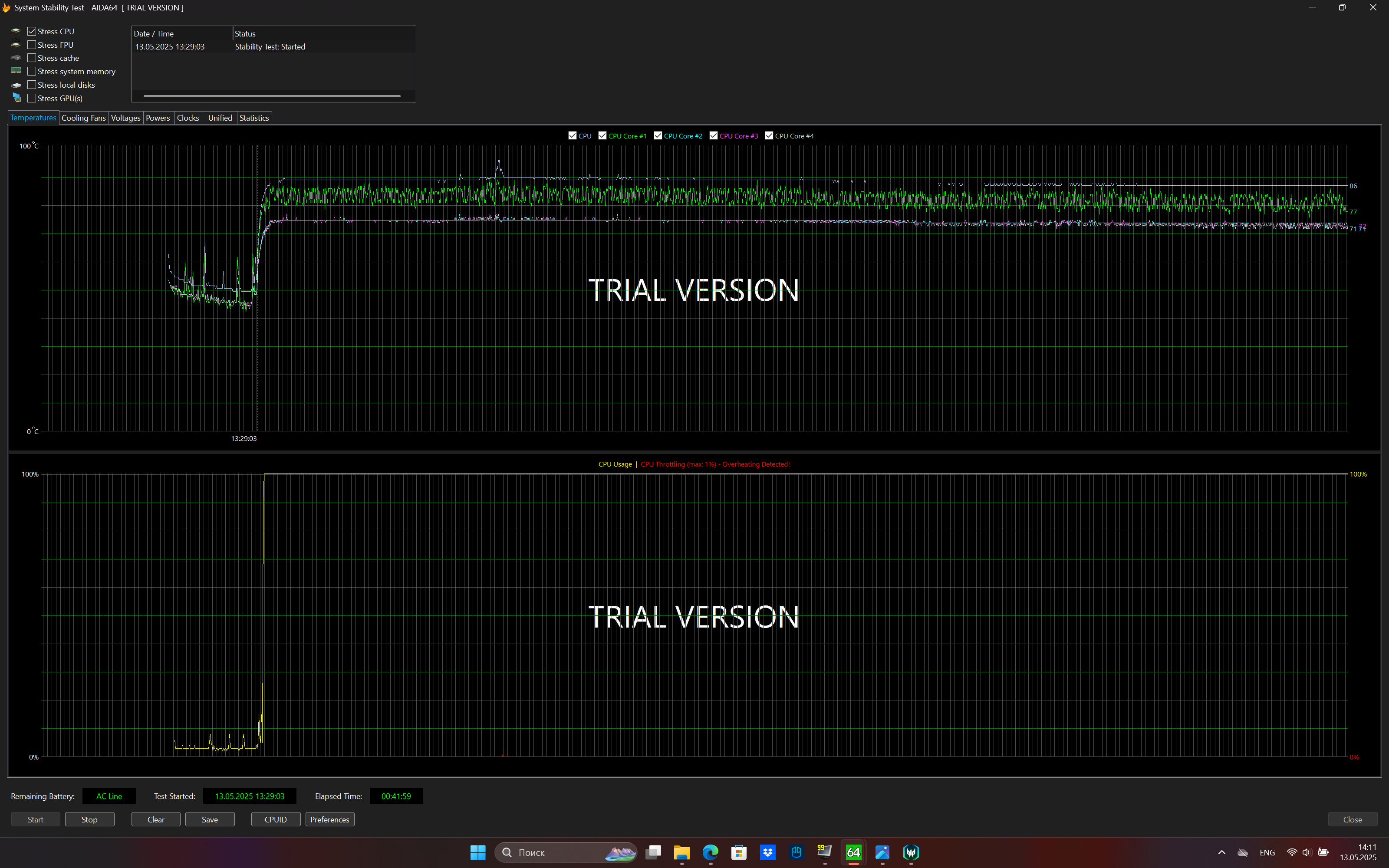The height and width of the screenshot is (868, 1389).
Task: Open Dropbox from taskbar
Action: [768, 852]
